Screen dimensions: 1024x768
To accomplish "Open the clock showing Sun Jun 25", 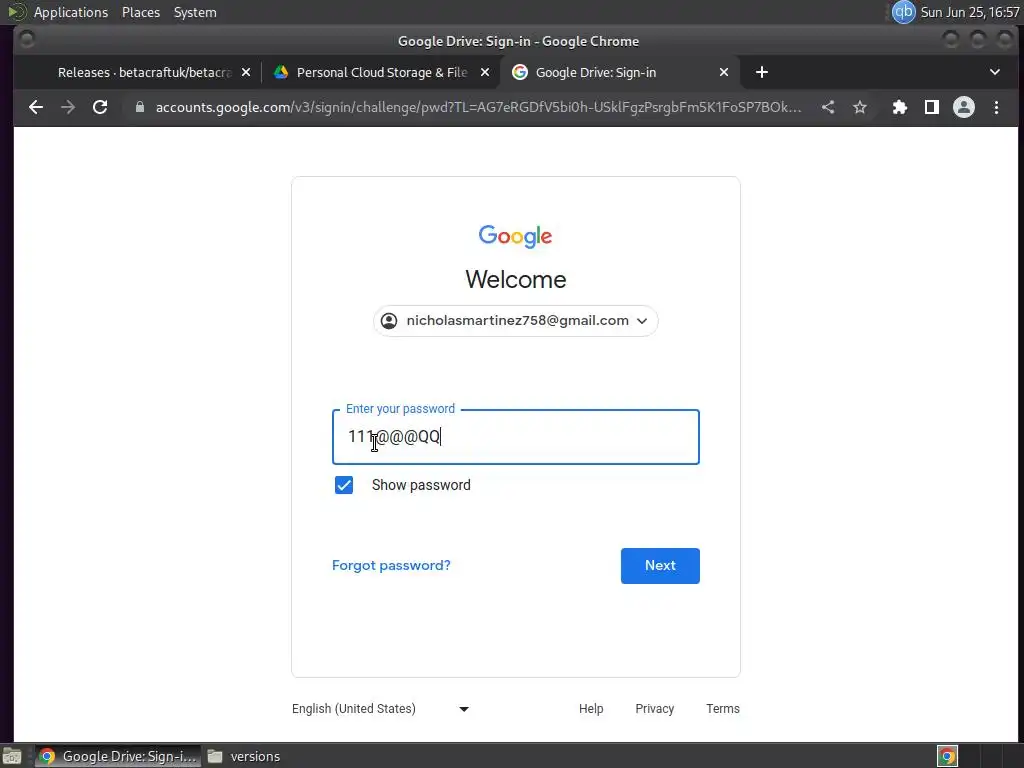I will pyautogui.click(x=970, y=12).
